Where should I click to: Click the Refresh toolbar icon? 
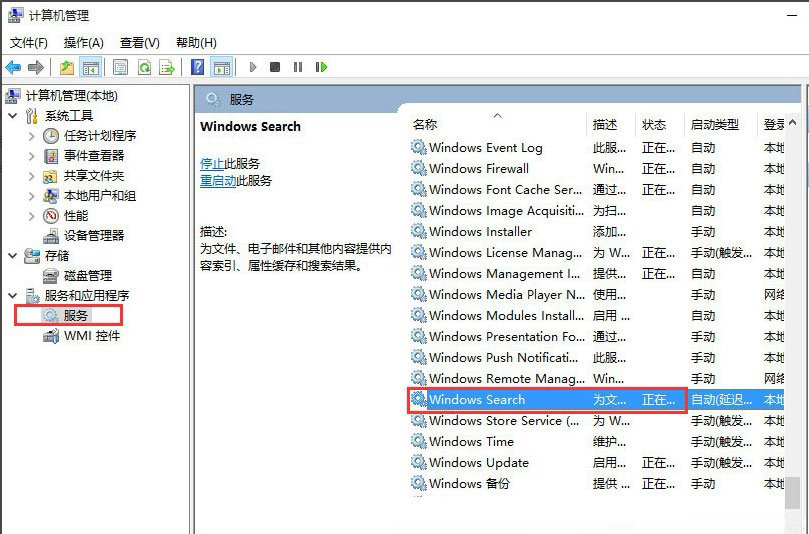[144, 67]
